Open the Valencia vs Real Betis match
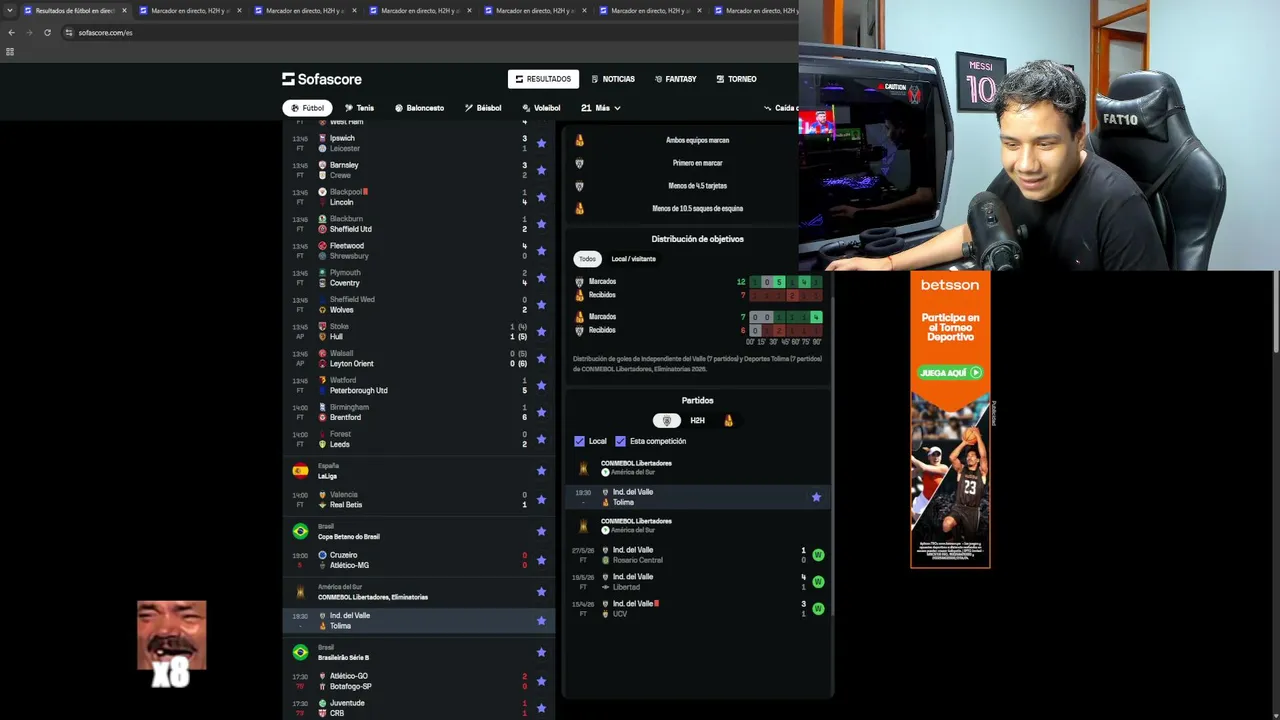The height and width of the screenshot is (720, 1280). click(419, 500)
